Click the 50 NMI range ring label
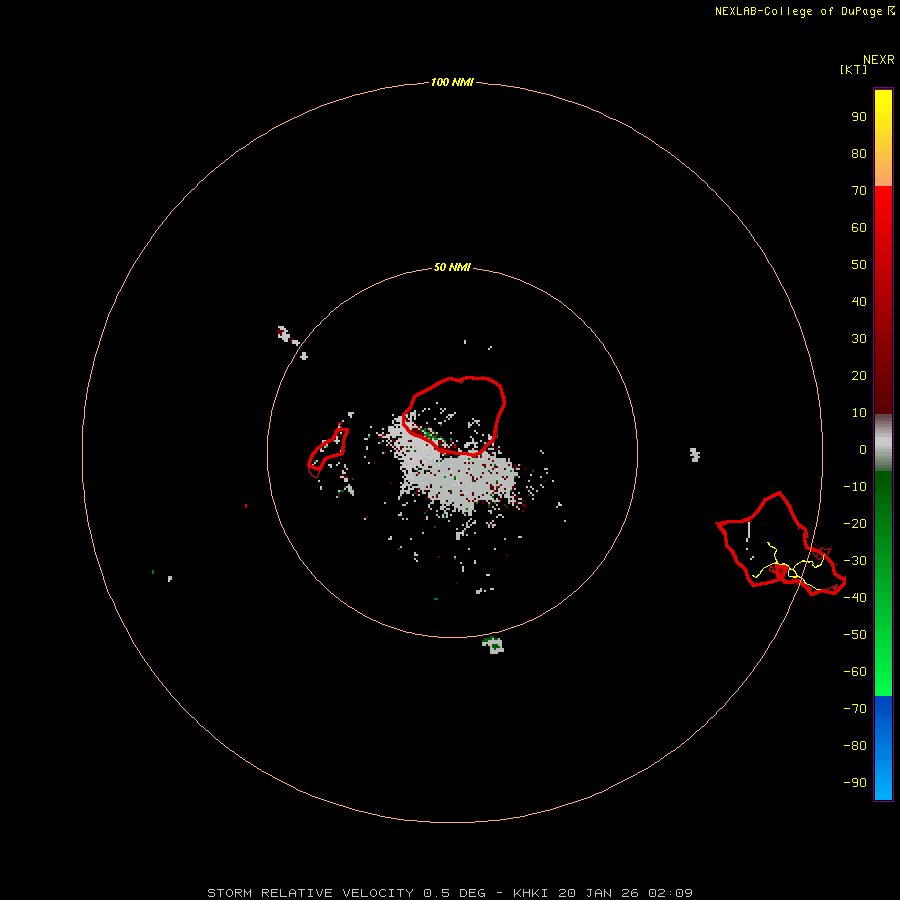 click(452, 267)
